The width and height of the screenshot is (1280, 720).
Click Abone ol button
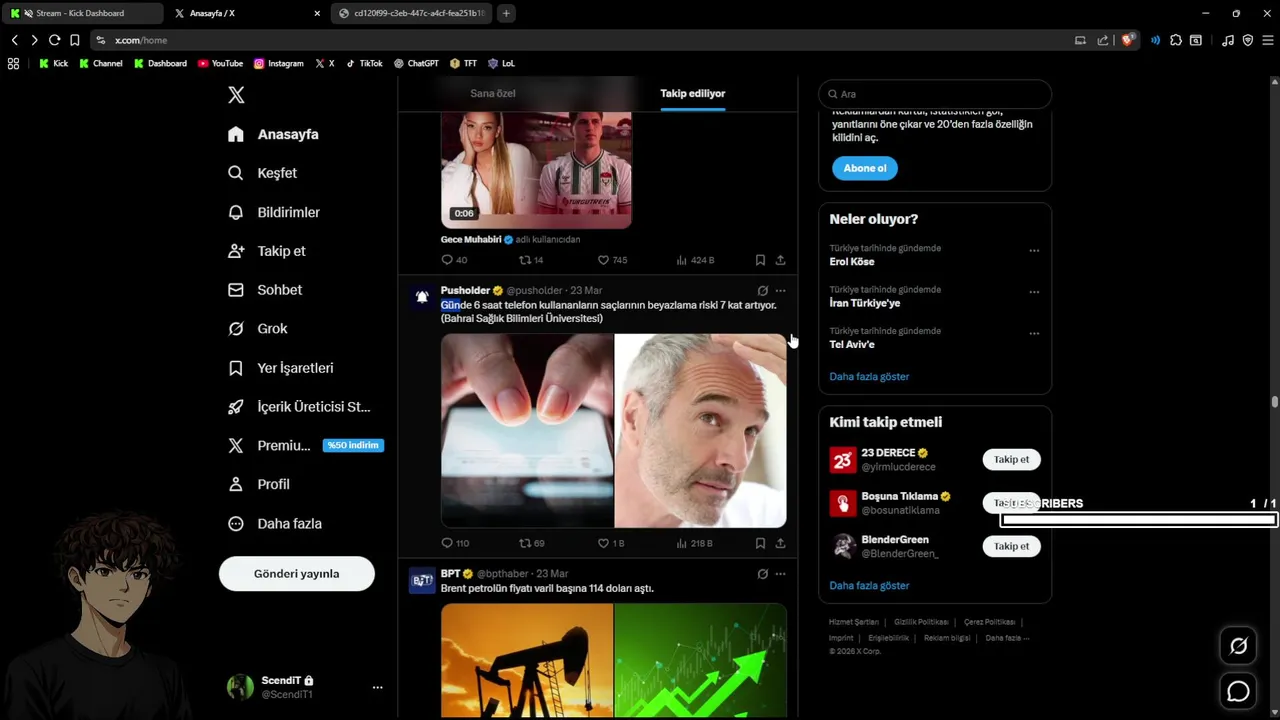(x=865, y=168)
